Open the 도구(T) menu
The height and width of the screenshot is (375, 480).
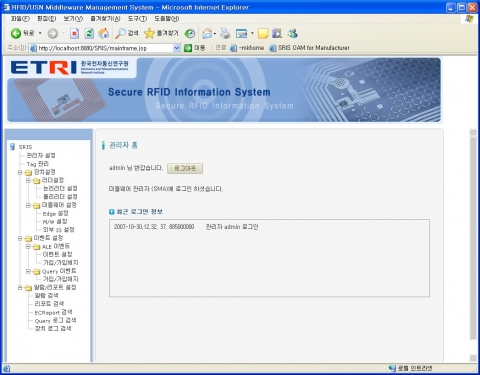pos(137,19)
